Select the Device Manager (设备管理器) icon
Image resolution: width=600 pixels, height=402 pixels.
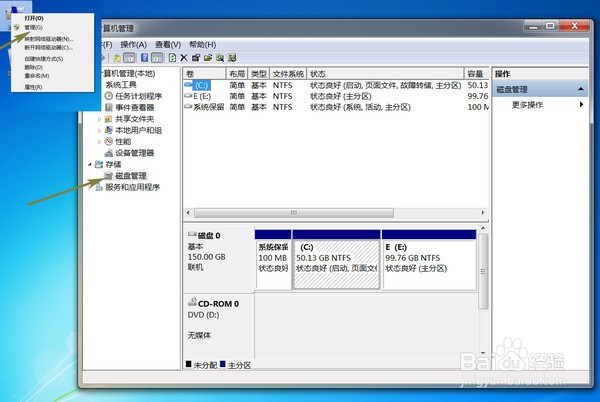109,153
